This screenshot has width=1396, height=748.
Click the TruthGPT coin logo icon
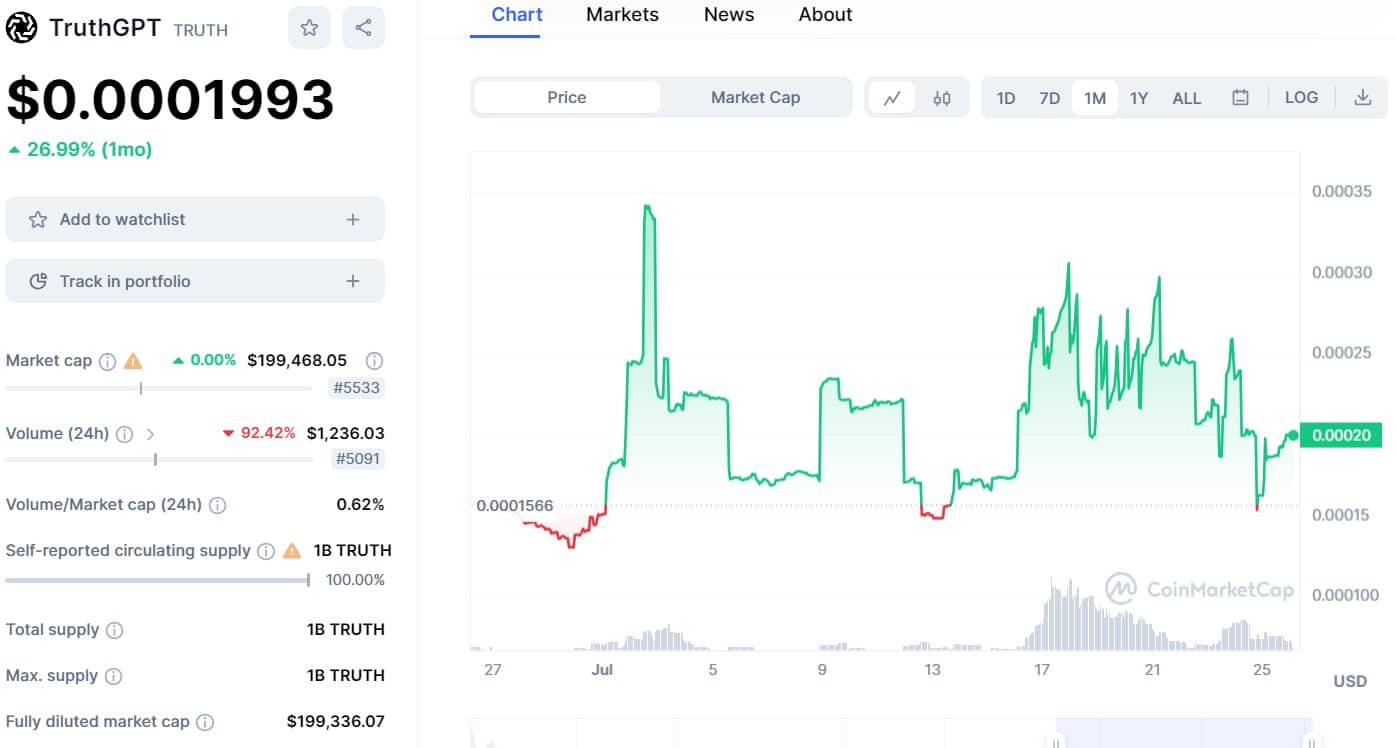(x=21, y=28)
